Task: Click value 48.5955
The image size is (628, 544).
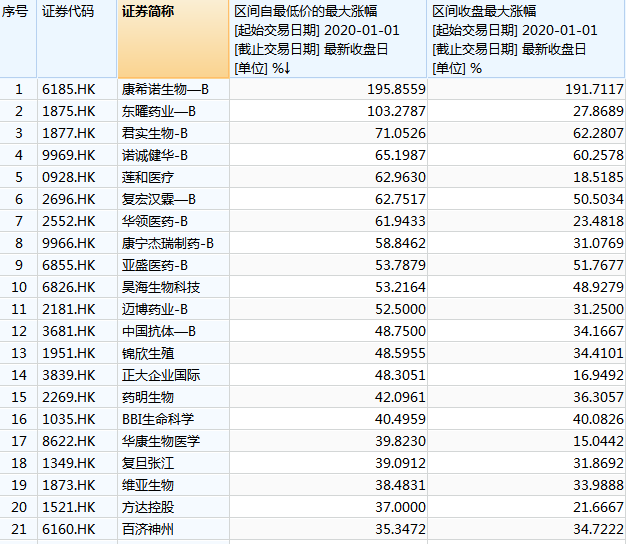Action: [401, 353]
